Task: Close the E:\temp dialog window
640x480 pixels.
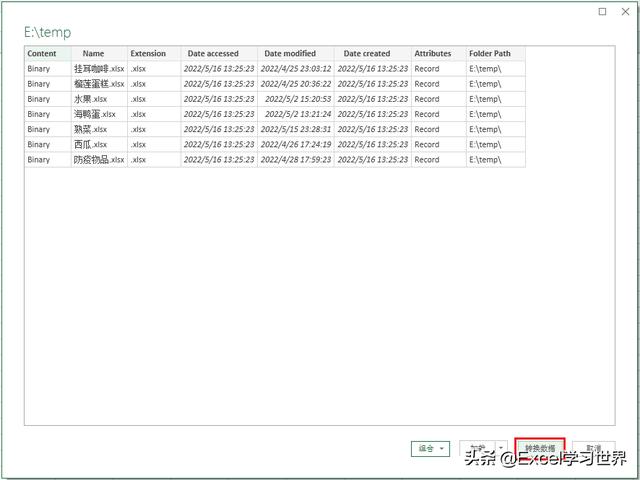Action: 626,12
